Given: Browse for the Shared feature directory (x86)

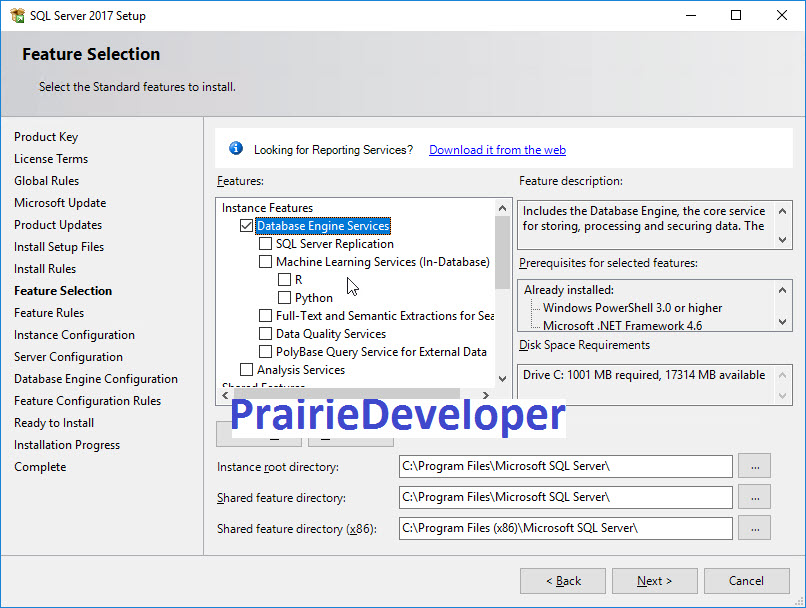Looking at the screenshot, I should (x=754, y=528).
